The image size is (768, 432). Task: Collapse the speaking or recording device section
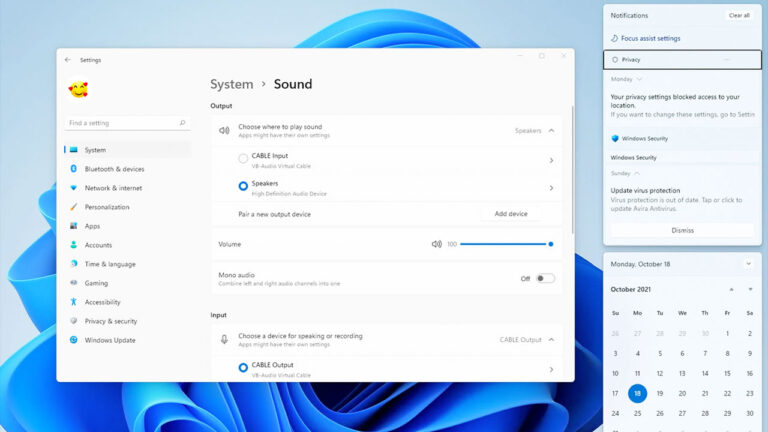552,339
